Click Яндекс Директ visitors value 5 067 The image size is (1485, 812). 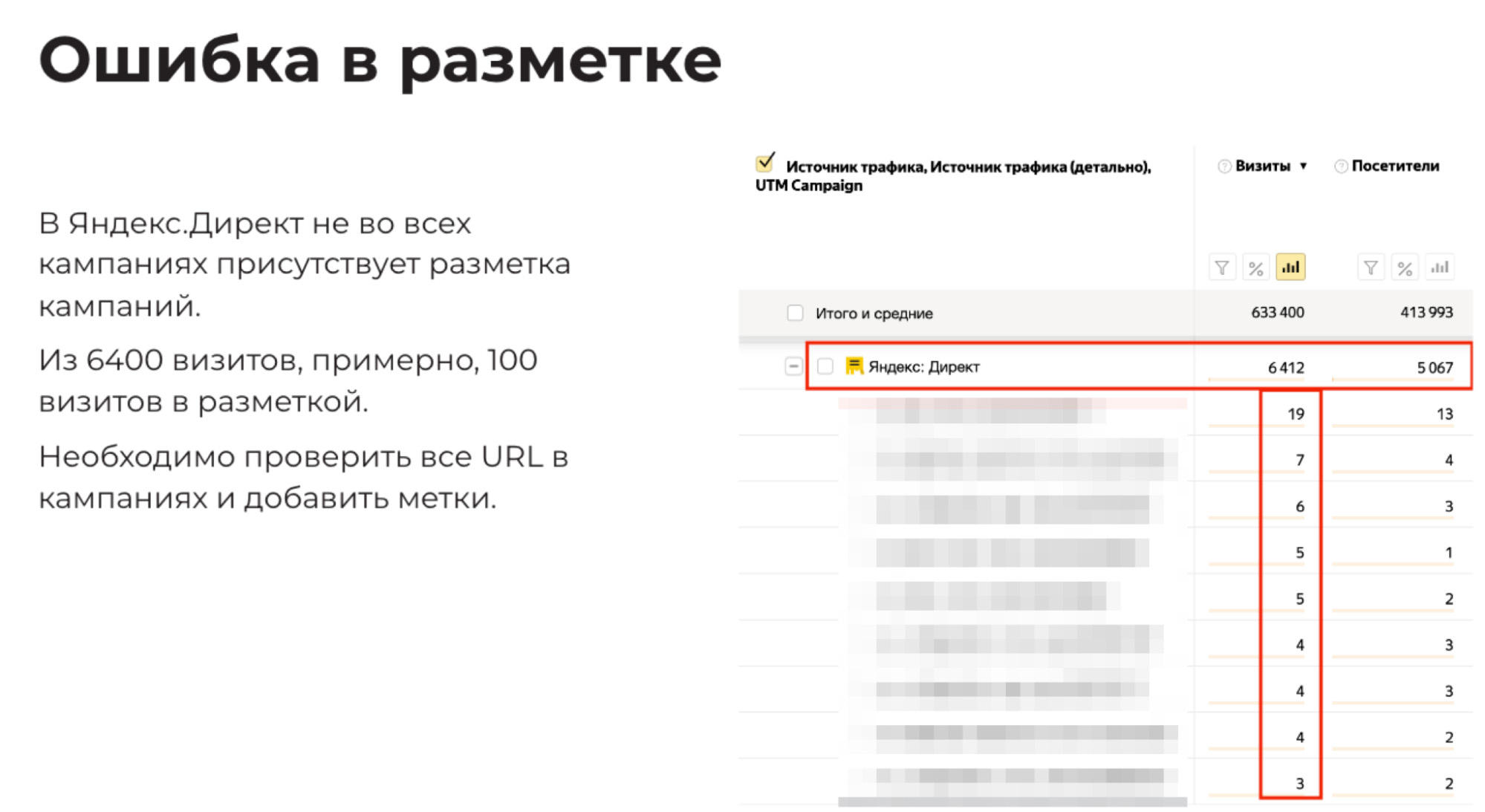click(1434, 368)
